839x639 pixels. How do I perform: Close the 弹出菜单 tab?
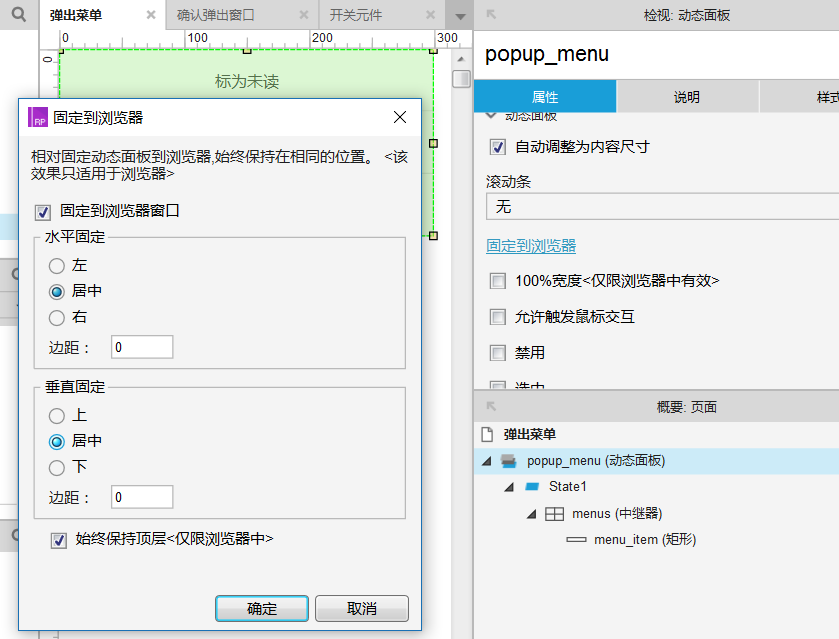pos(151,15)
